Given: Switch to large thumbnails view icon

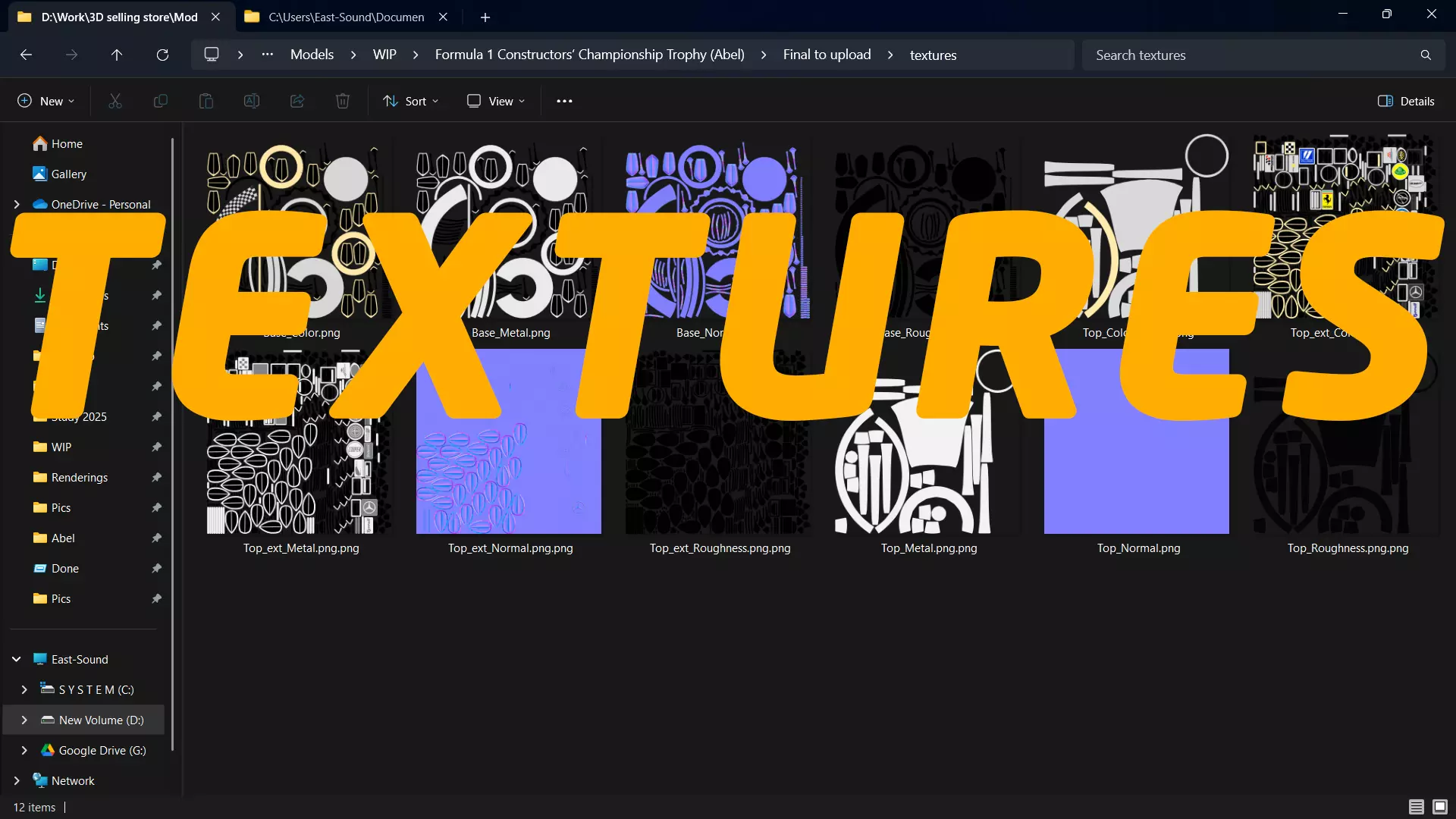Looking at the screenshot, I should (1440, 807).
